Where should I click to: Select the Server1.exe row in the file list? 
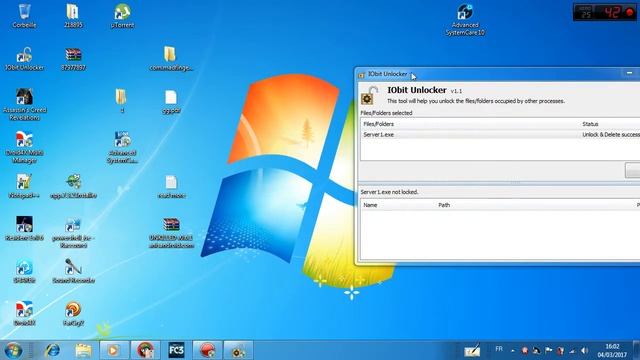pos(500,134)
